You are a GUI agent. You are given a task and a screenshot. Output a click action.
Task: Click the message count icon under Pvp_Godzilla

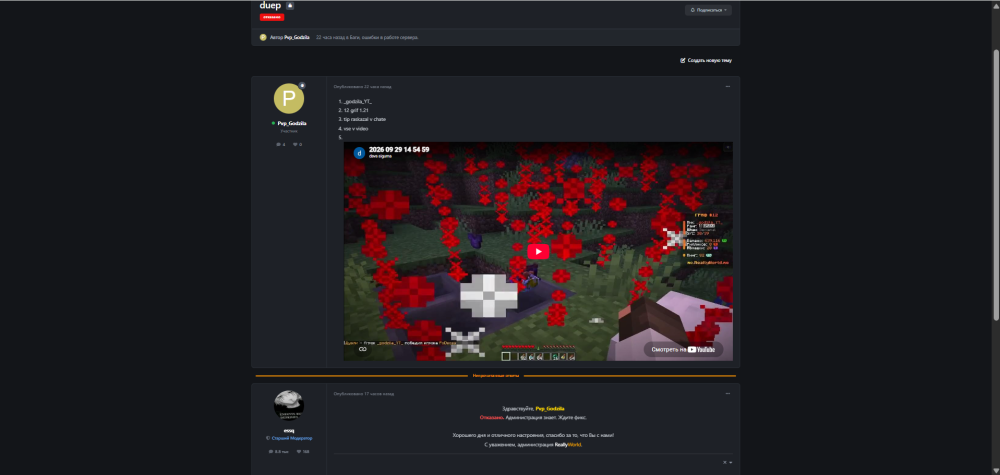[x=280, y=145]
